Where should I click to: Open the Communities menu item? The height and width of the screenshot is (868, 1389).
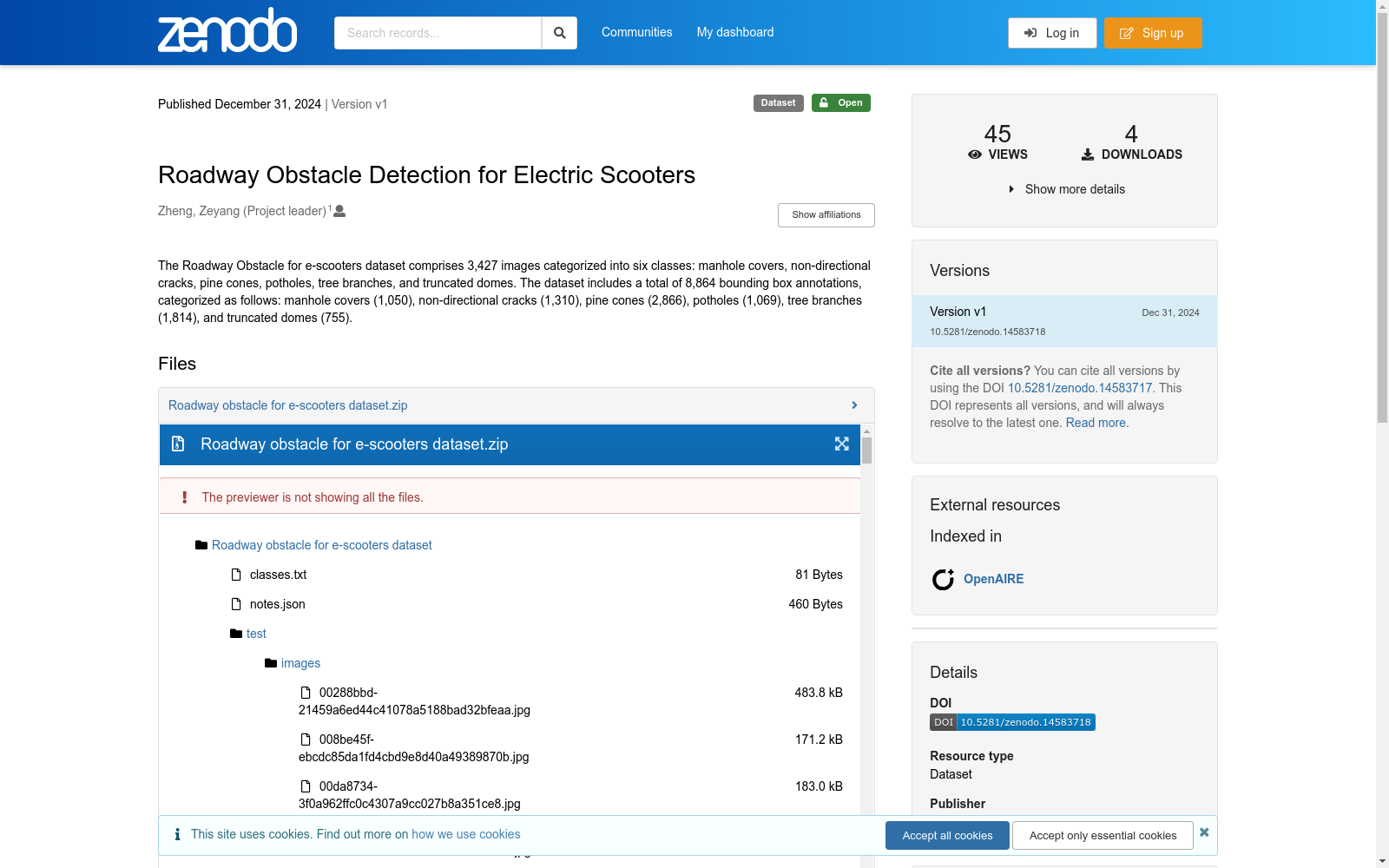[x=637, y=32]
